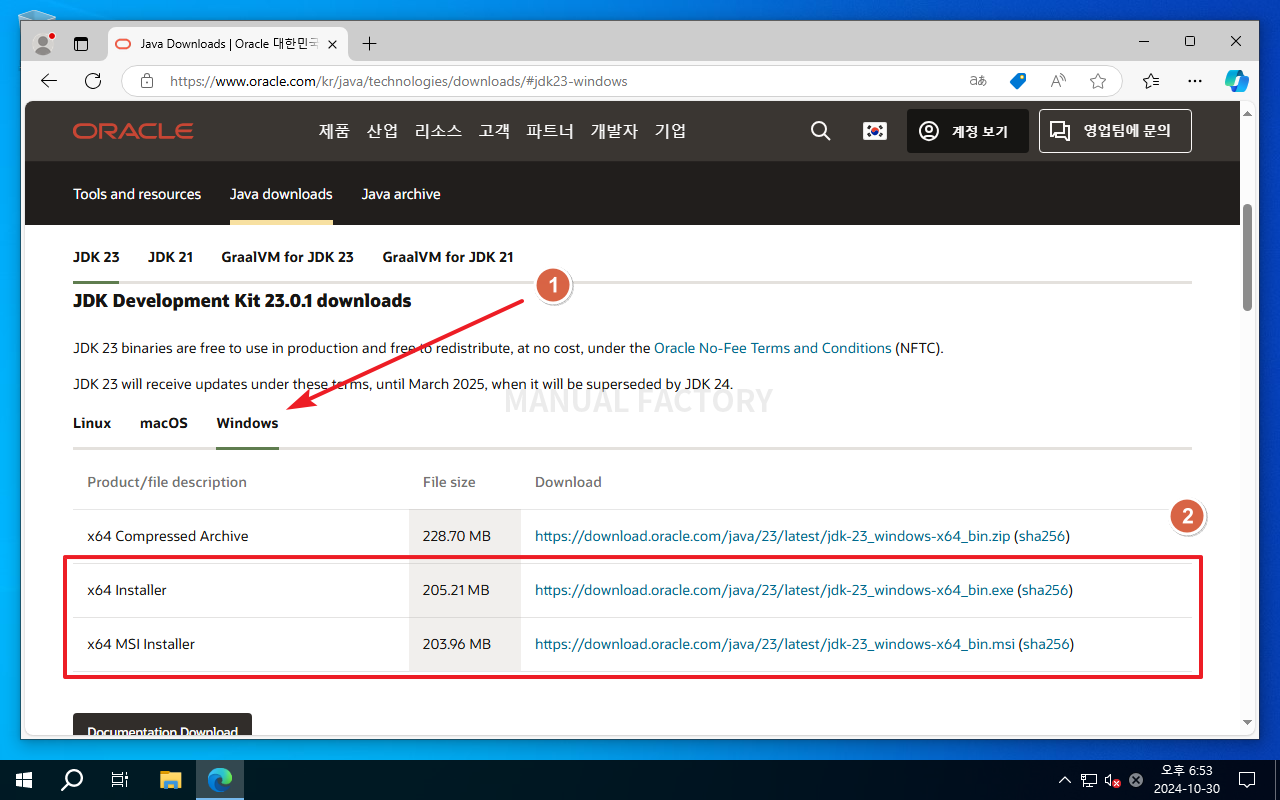Open sha256 link for the exe installer
The image size is (1280, 800).
(x=1045, y=590)
